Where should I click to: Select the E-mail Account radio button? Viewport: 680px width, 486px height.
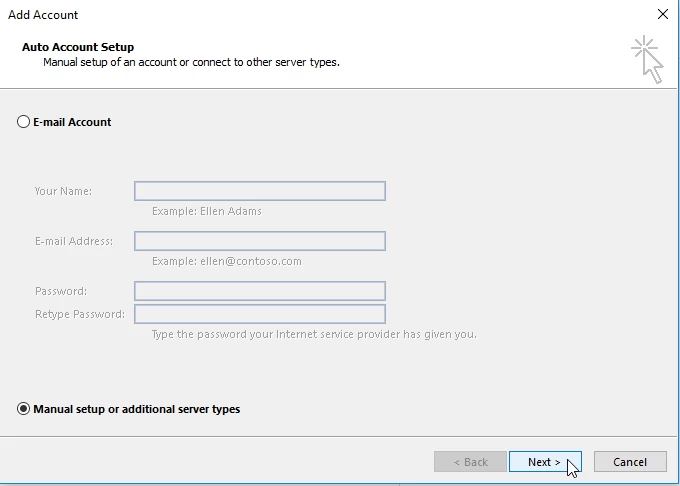pos(24,122)
